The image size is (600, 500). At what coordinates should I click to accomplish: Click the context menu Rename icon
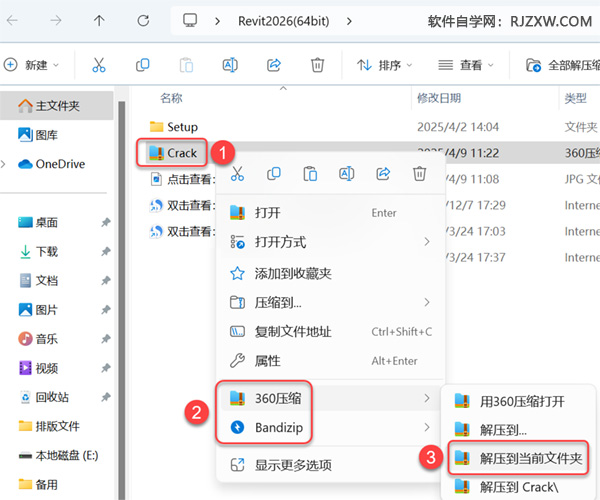point(346,174)
